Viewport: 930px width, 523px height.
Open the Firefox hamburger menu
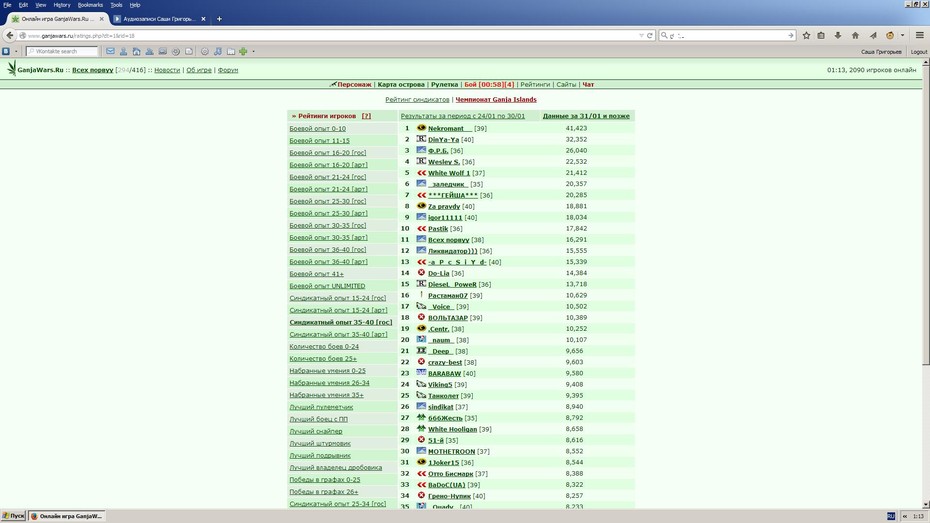[x=919, y=36]
